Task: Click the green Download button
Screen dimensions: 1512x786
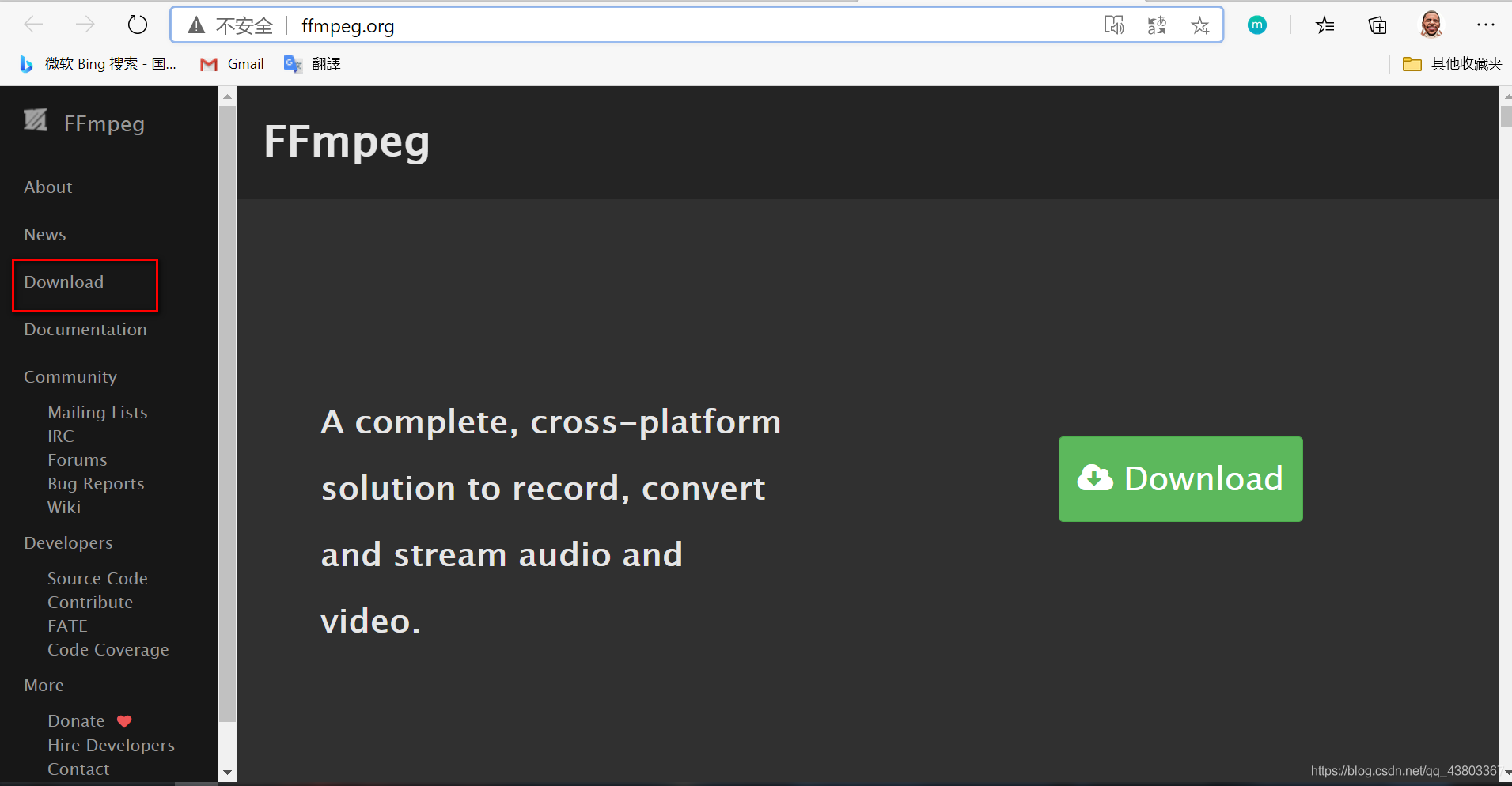Action: (1180, 479)
